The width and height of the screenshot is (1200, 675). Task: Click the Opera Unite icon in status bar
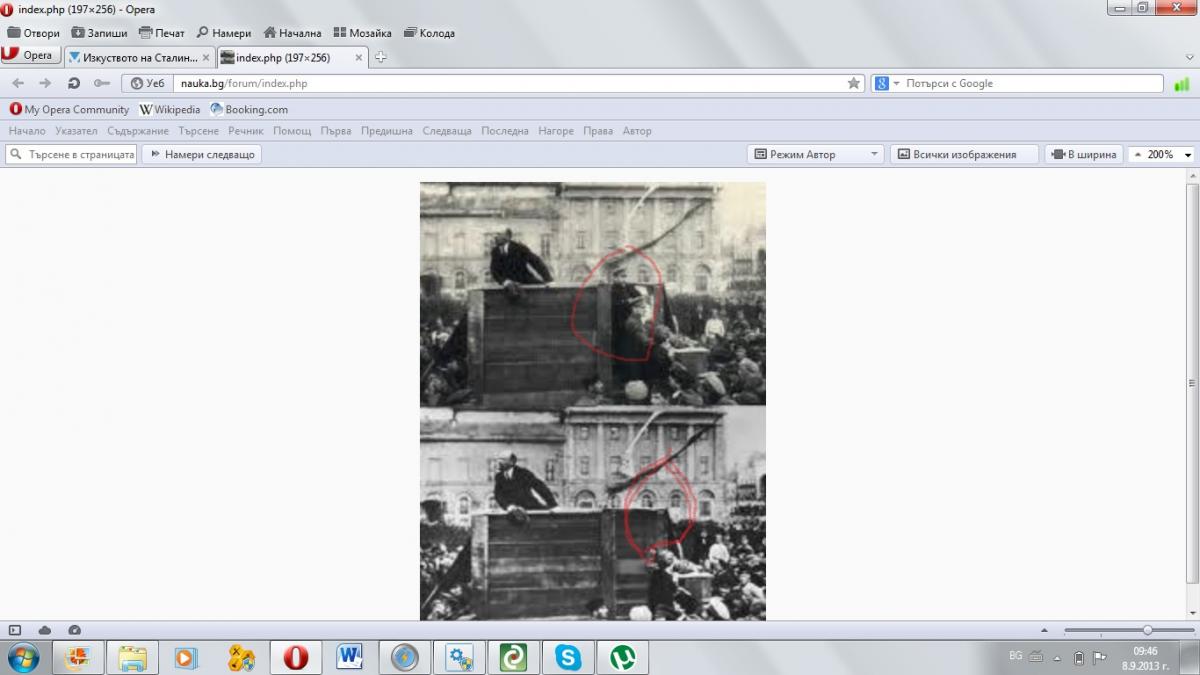[75, 630]
